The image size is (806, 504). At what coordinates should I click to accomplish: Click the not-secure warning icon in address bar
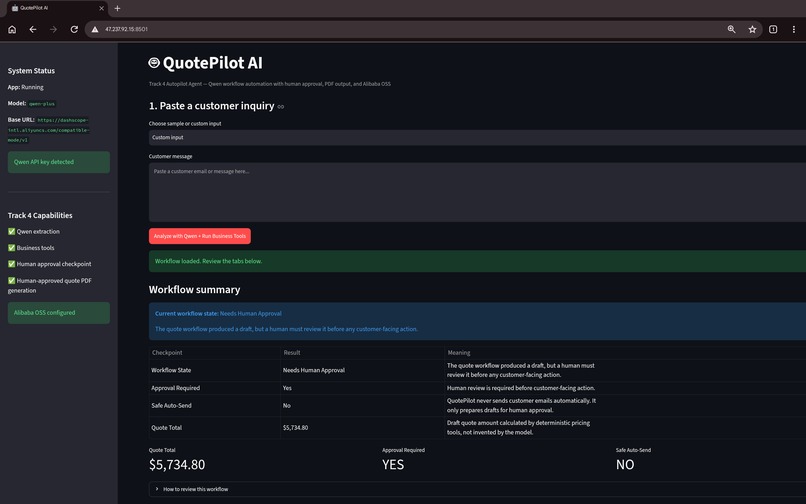tap(95, 29)
